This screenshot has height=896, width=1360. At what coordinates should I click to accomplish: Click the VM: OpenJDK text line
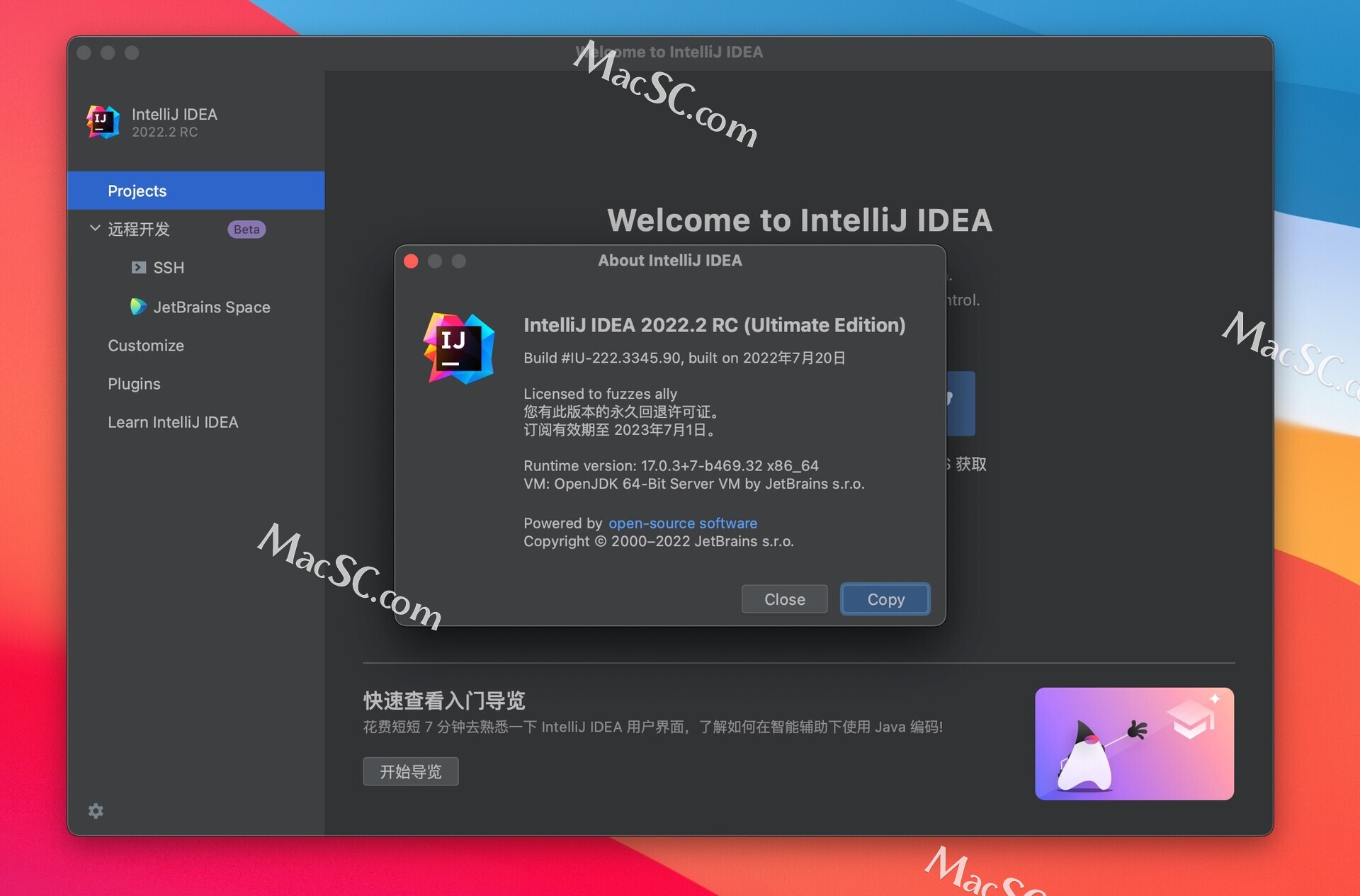pyautogui.click(x=694, y=484)
